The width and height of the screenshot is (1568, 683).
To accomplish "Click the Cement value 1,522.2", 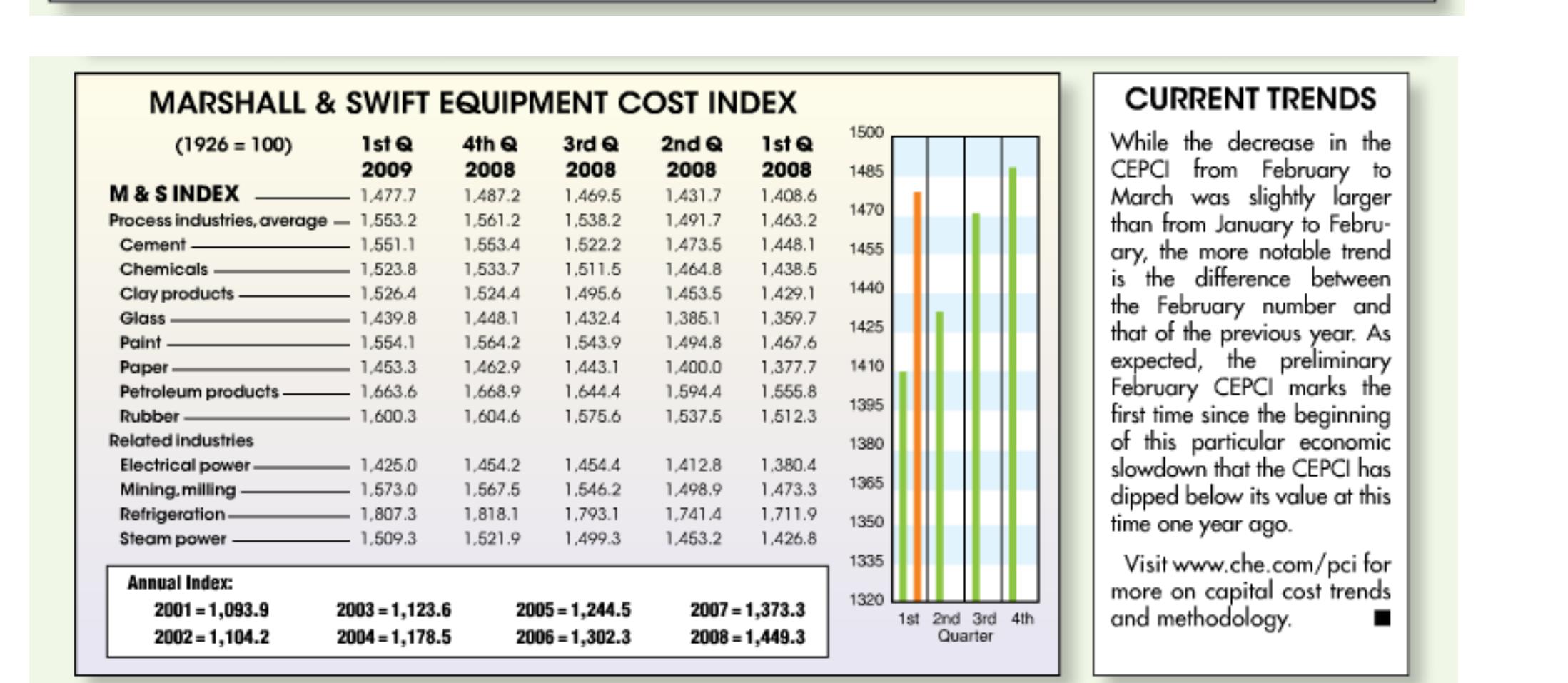I will [x=592, y=245].
